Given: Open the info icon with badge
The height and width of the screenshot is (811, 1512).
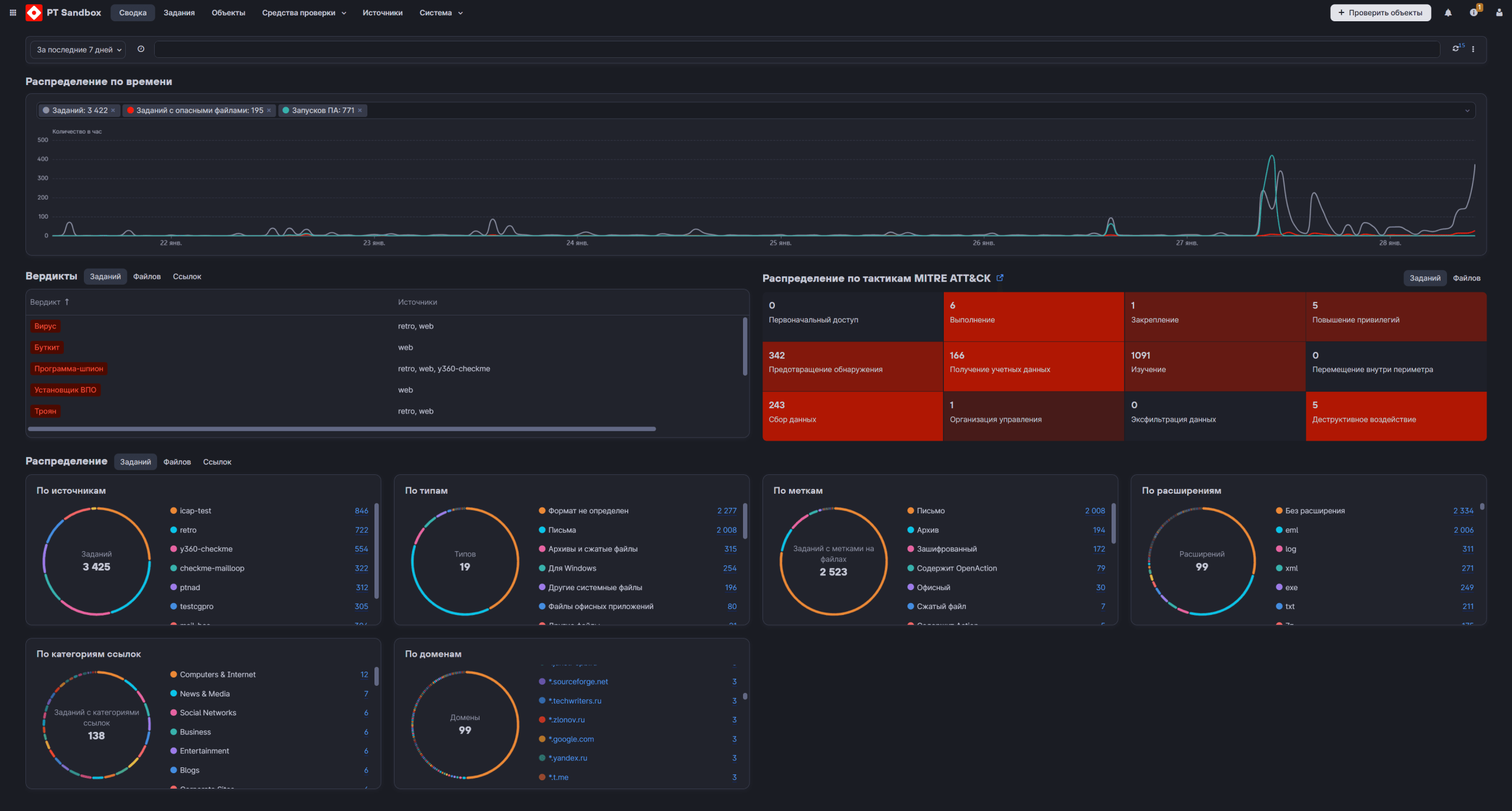Looking at the screenshot, I should [x=1474, y=12].
